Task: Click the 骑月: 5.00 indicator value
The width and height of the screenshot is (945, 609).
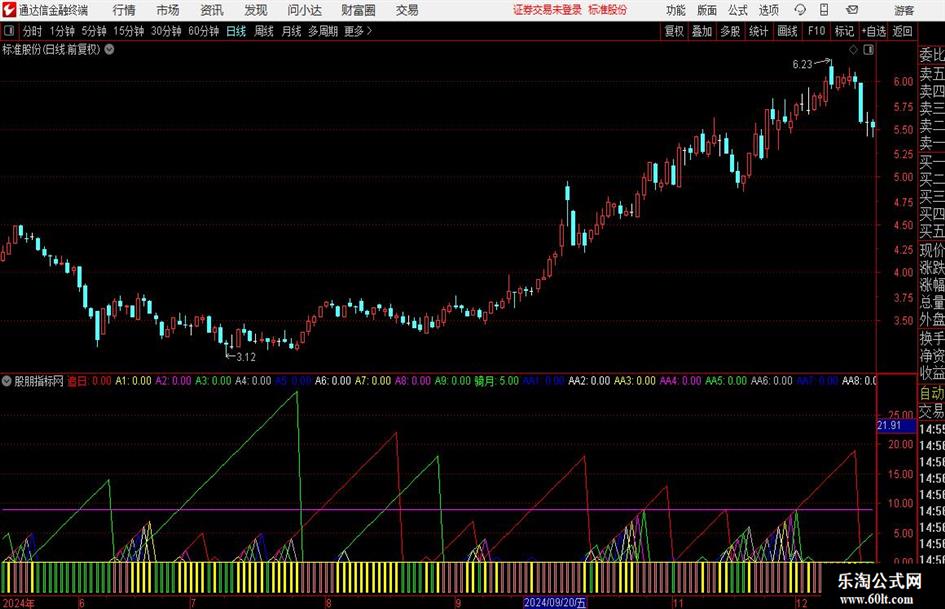Action: click(x=496, y=381)
